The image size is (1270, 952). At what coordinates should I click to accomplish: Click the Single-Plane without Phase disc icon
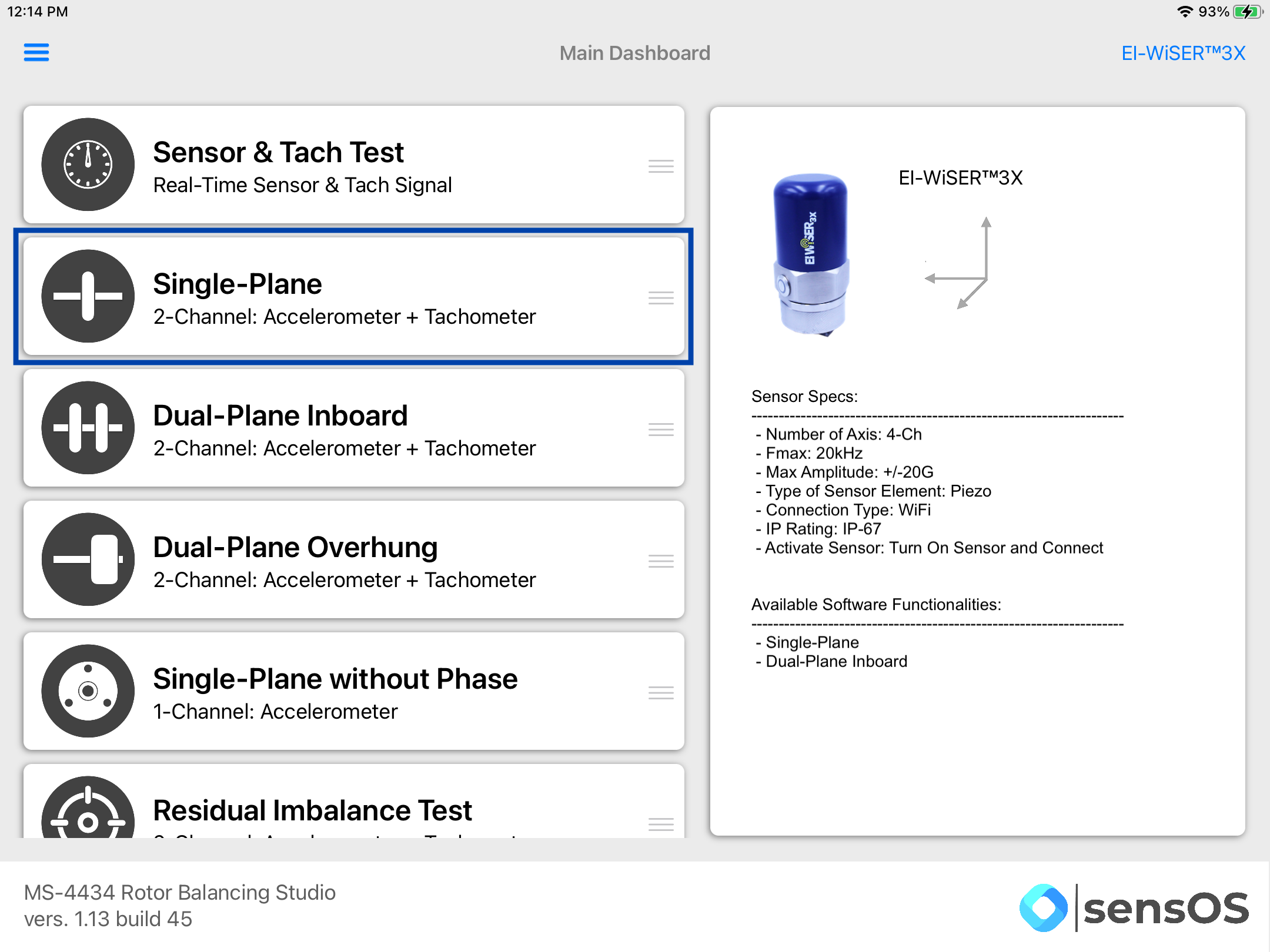(x=88, y=691)
